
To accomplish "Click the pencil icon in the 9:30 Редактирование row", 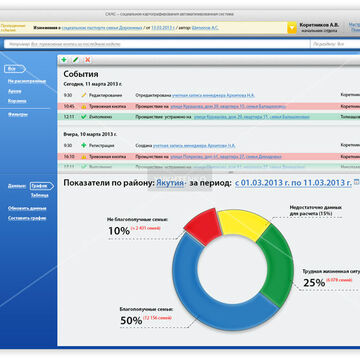I will tap(84, 95).
